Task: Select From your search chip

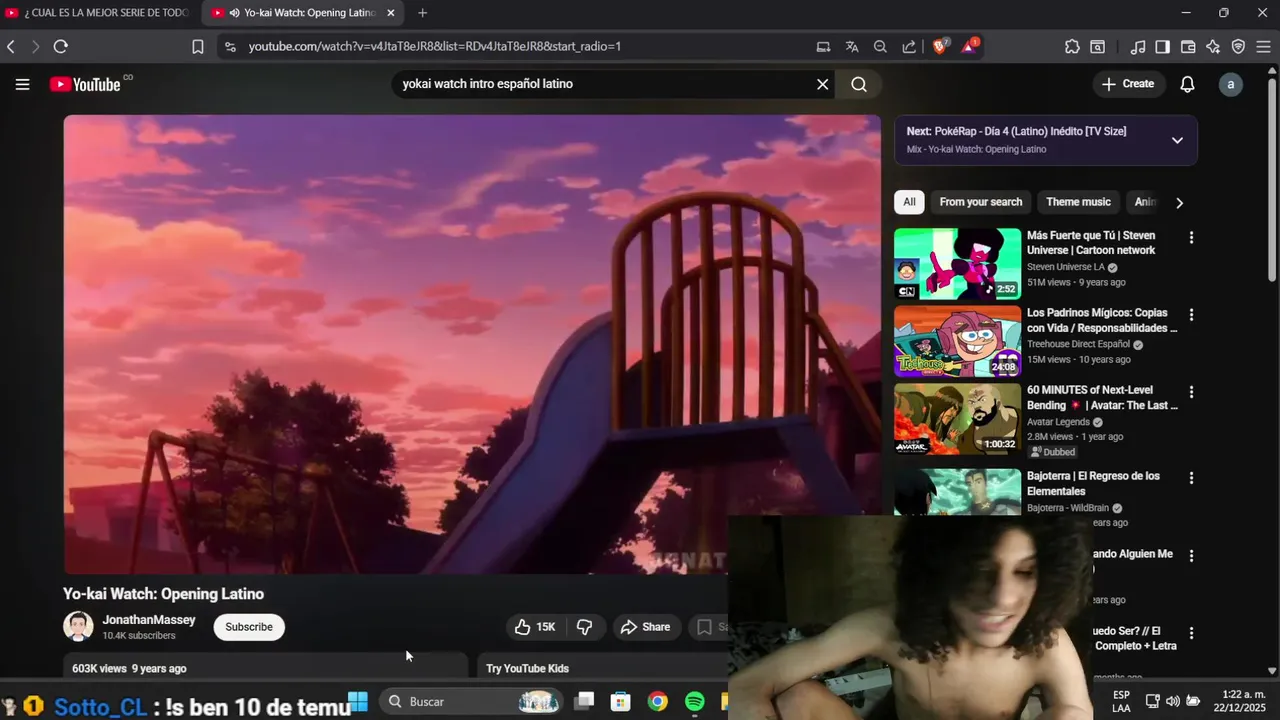Action: [x=981, y=202]
